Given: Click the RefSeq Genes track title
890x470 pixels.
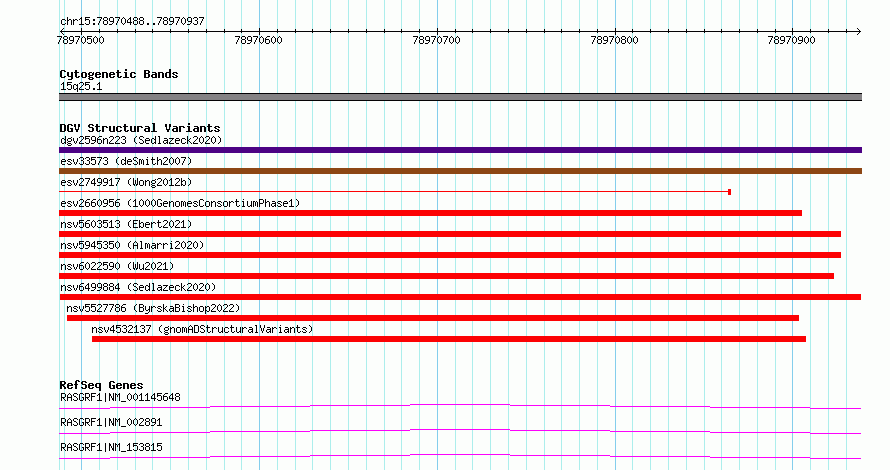Looking at the screenshot, I should coord(101,385).
